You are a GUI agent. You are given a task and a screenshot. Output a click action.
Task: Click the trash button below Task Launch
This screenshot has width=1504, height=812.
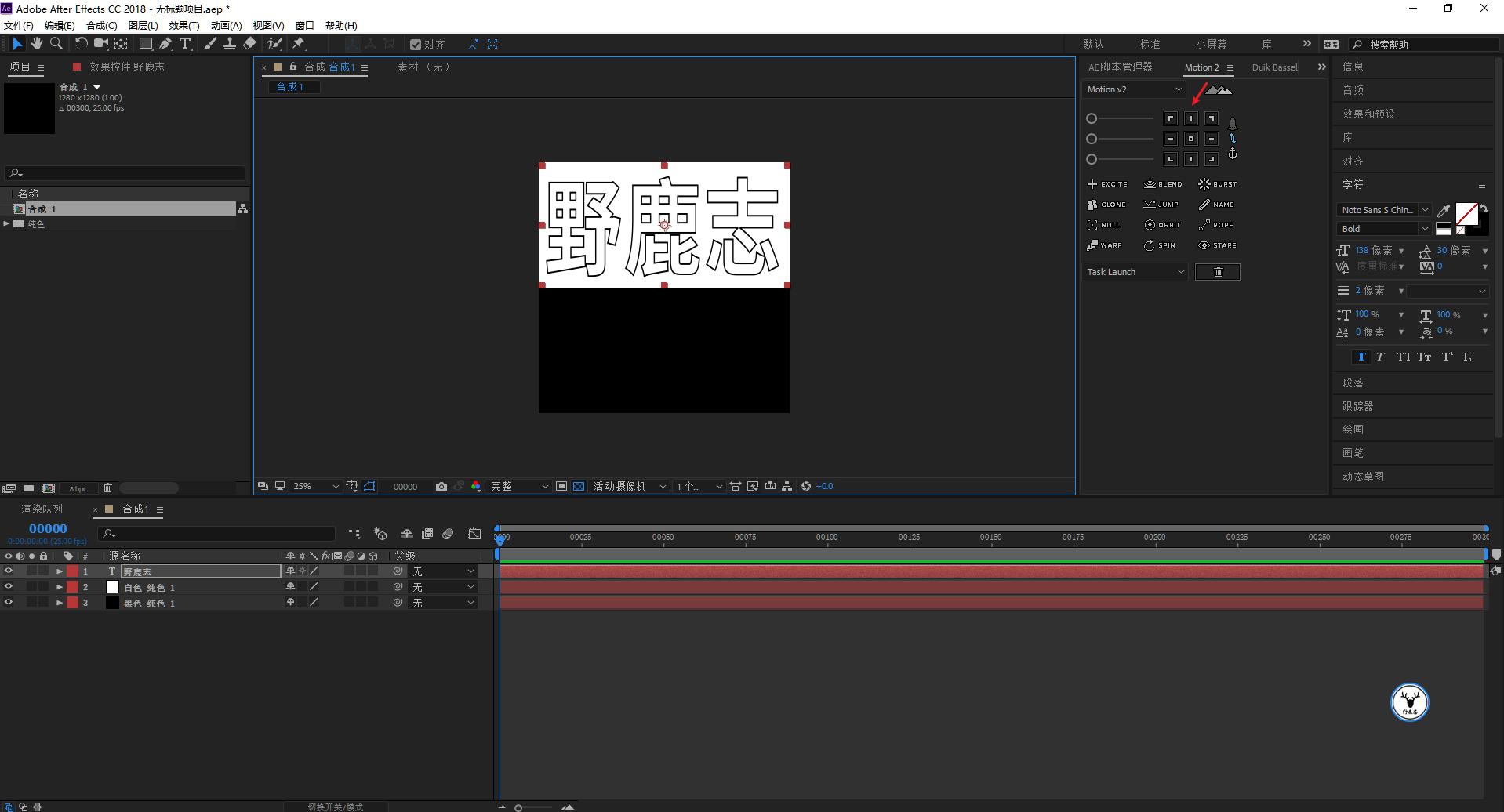tap(1218, 271)
